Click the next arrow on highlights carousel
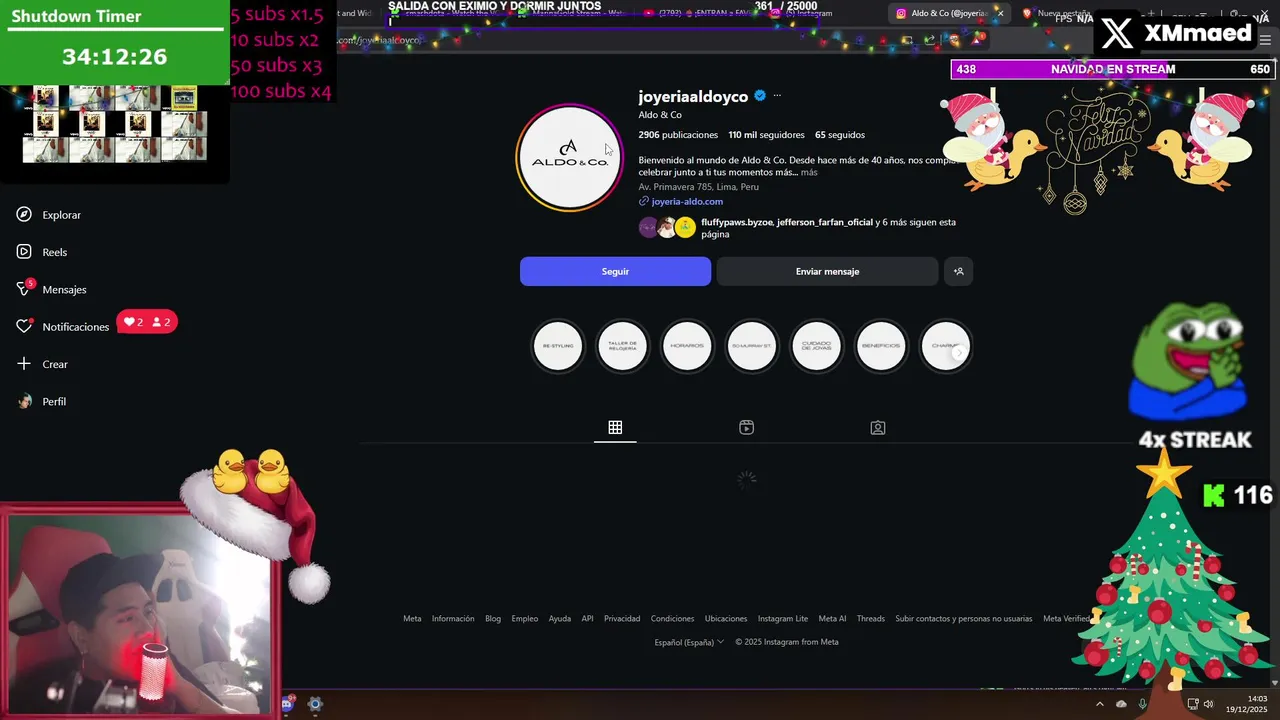Viewport: 1280px width, 720px height. pos(958,352)
